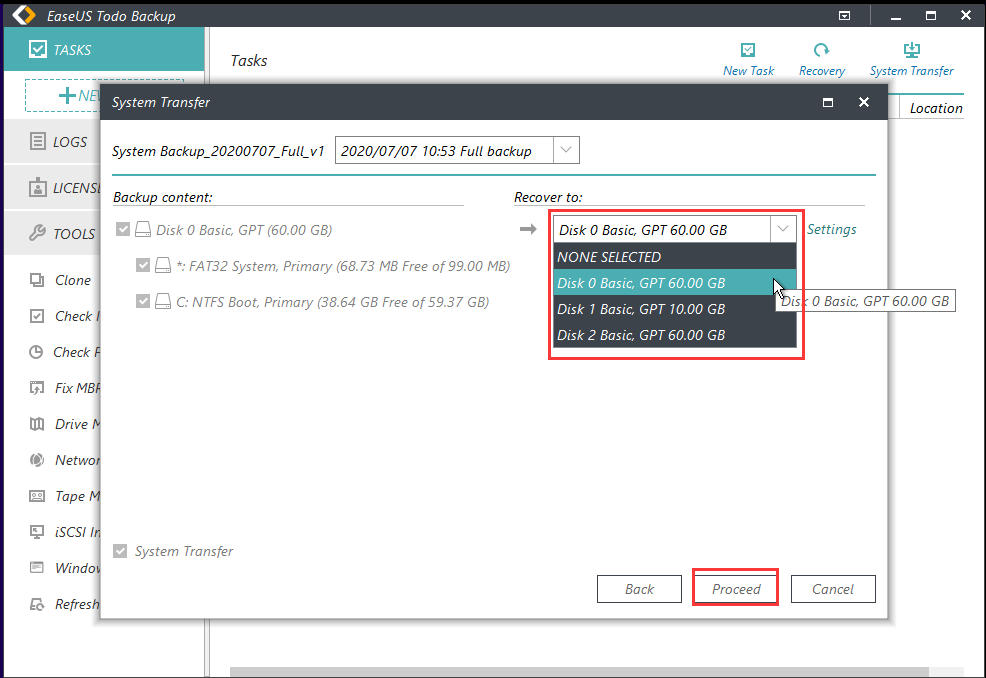Toggle the C: NTFS Boot partition checkbox
986x678 pixels.
(x=143, y=301)
